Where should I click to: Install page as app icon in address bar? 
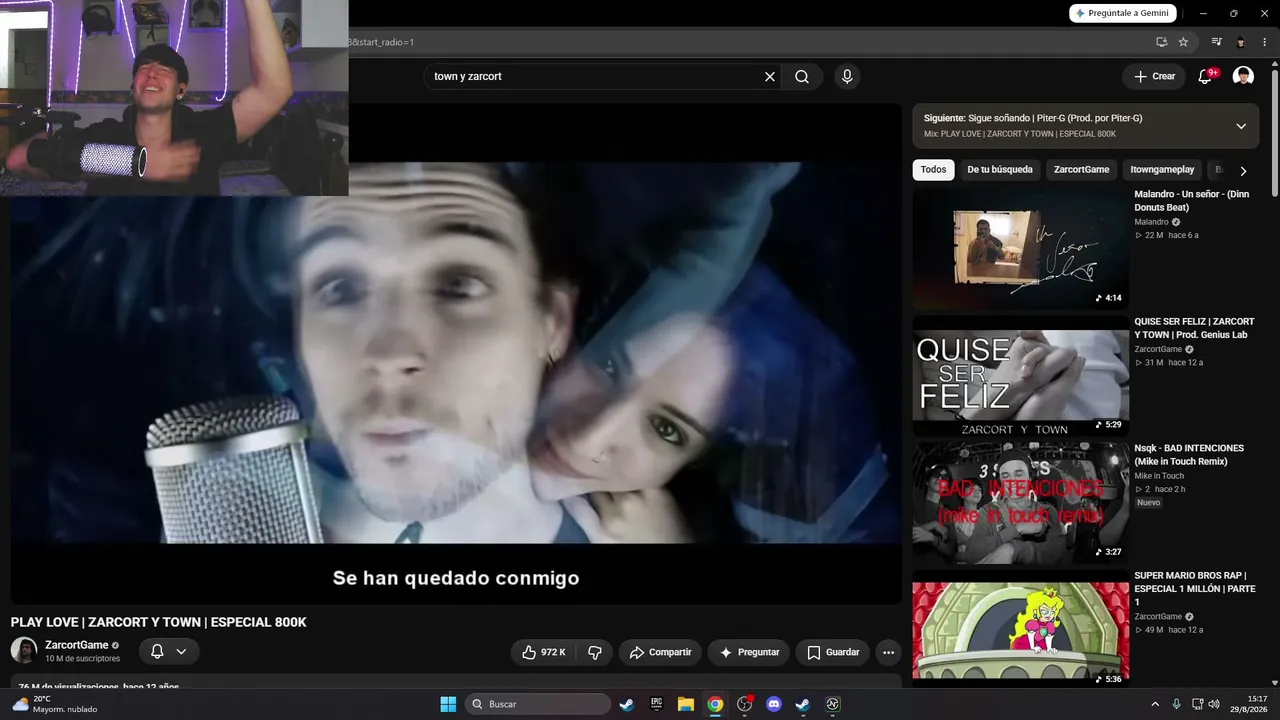[1161, 42]
